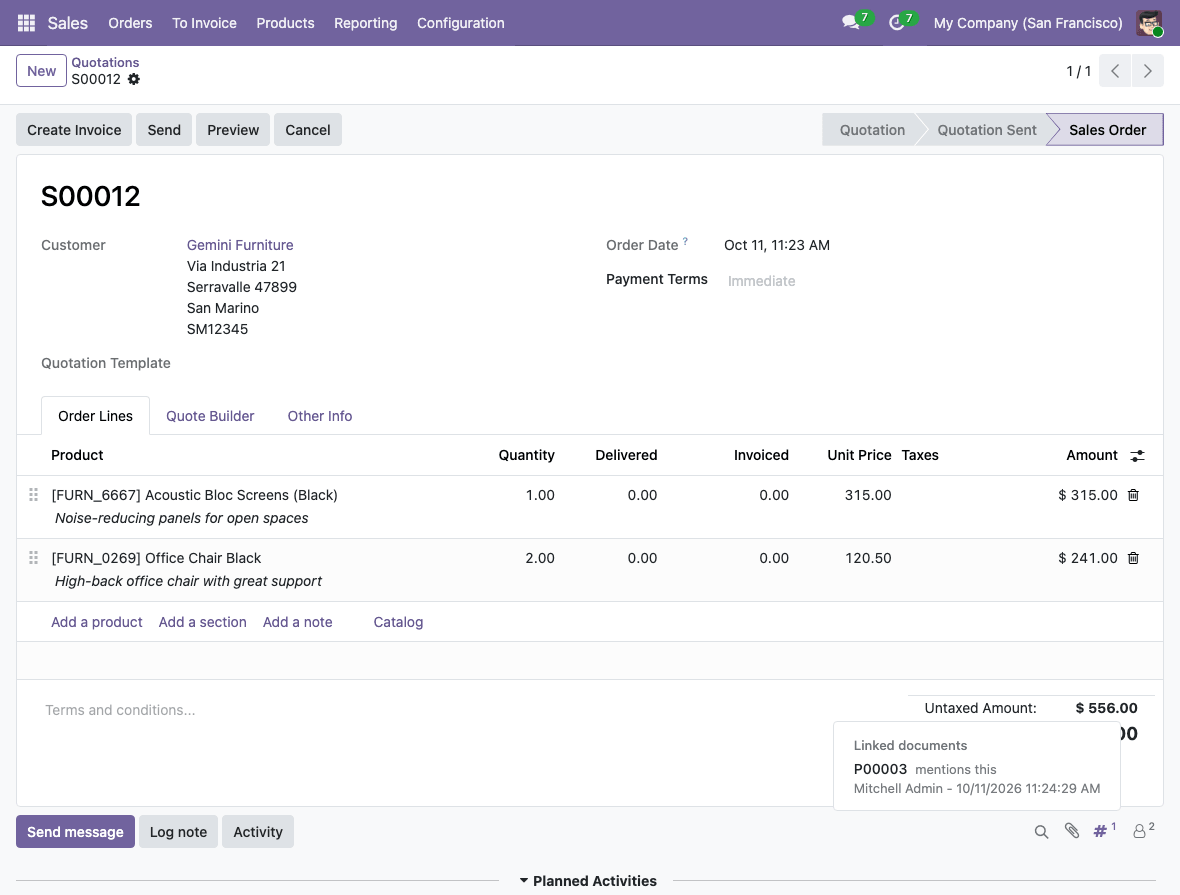Click Add a section
This screenshot has height=895, width=1180.
pyautogui.click(x=202, y=622)
